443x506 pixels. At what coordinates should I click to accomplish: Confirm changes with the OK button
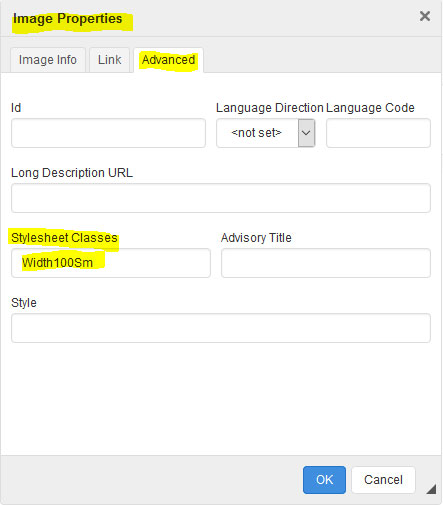click(x=324, y=480)
